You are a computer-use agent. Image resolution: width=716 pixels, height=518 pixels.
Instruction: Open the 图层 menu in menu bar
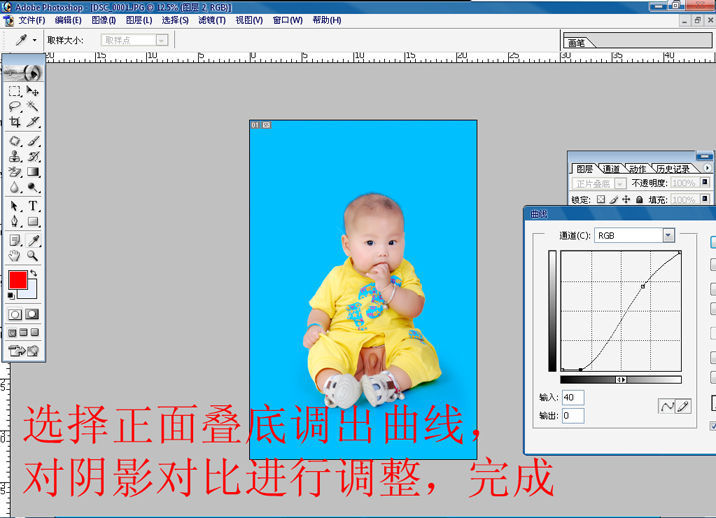[139, 20]
